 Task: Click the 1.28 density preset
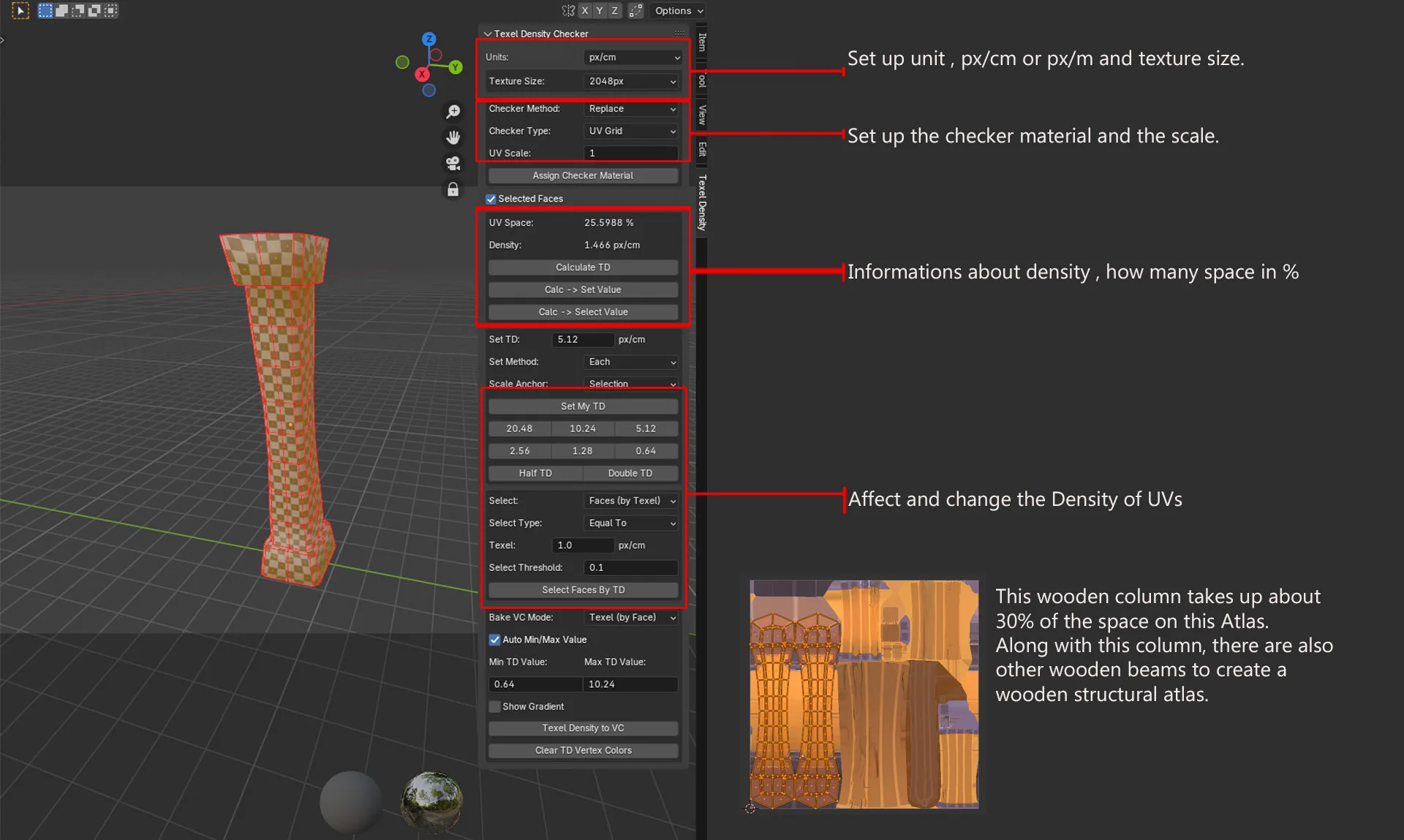click(583, 451)
